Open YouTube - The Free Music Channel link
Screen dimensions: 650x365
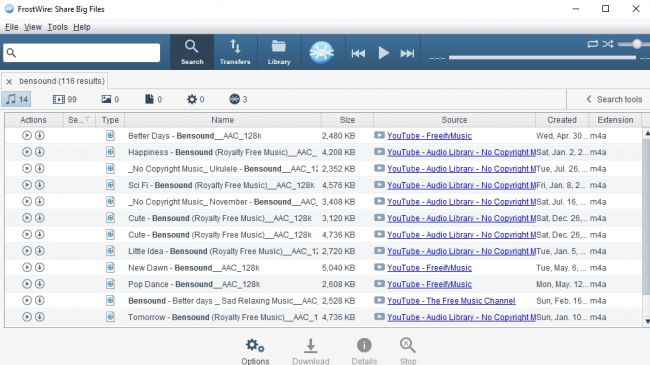click(451, 301)
